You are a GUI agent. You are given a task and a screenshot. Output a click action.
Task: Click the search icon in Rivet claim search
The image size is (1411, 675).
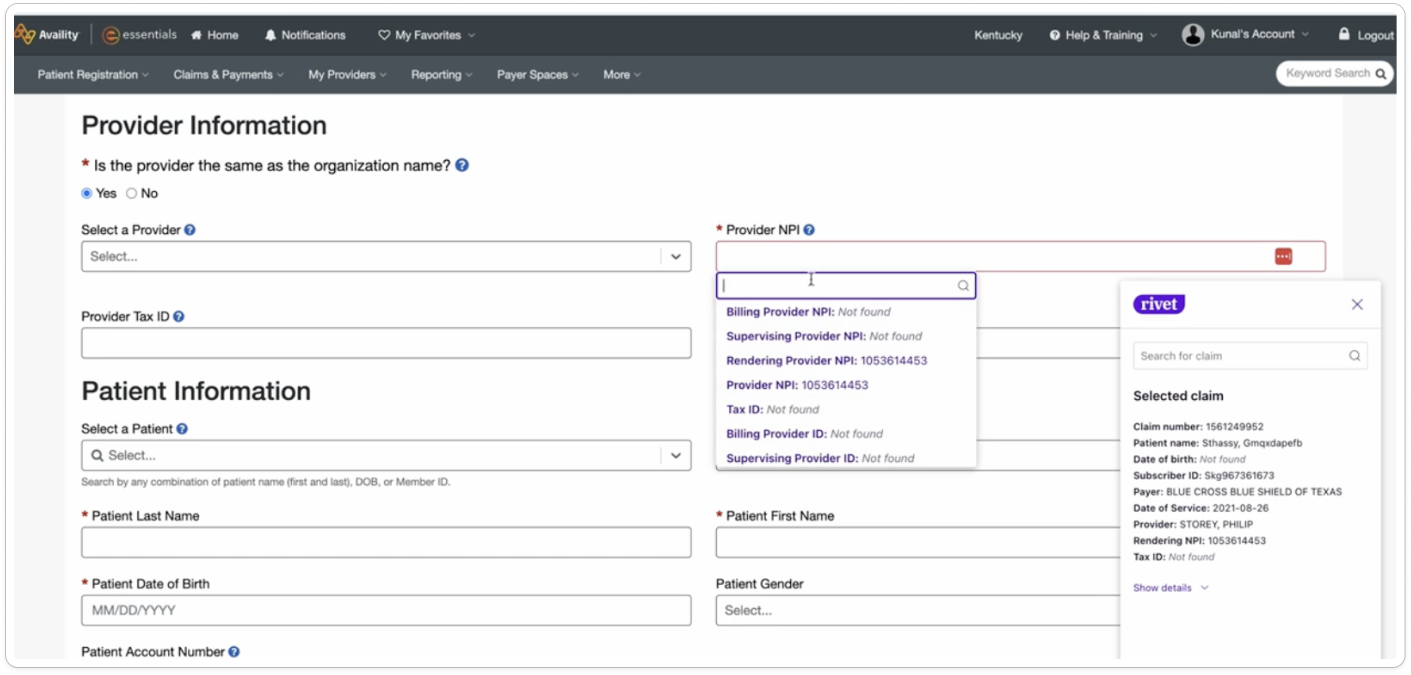1354,356
